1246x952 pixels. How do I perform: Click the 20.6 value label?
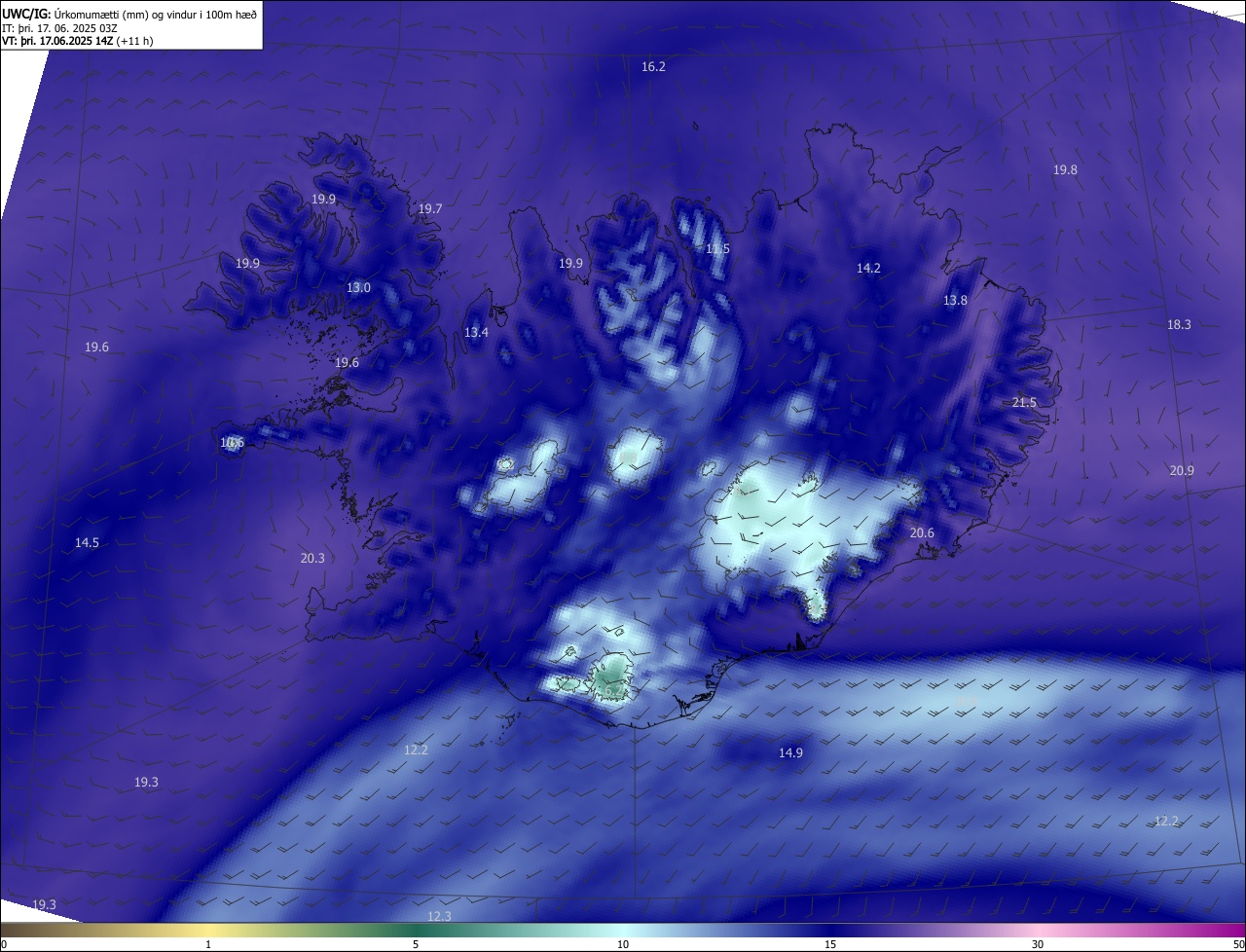tap(922, 532)
